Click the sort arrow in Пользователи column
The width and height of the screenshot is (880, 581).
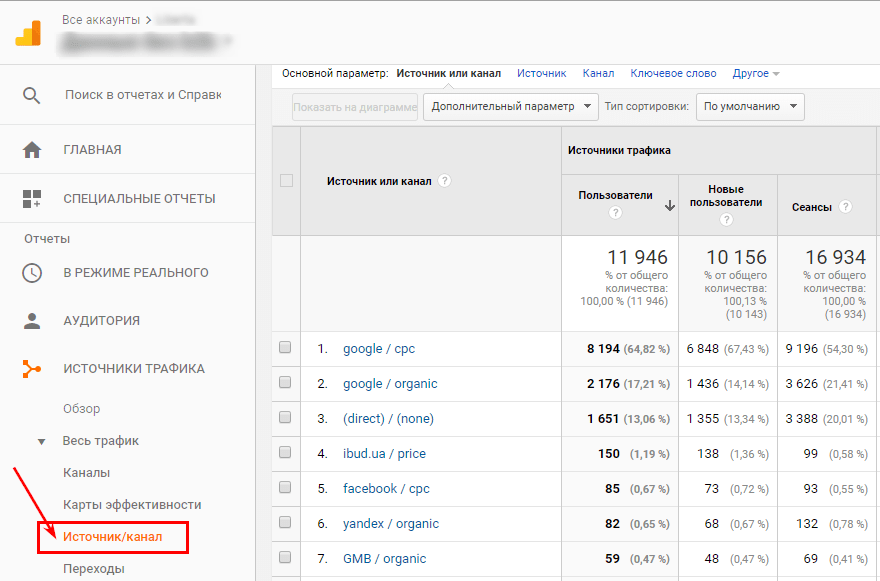(670, 206)
